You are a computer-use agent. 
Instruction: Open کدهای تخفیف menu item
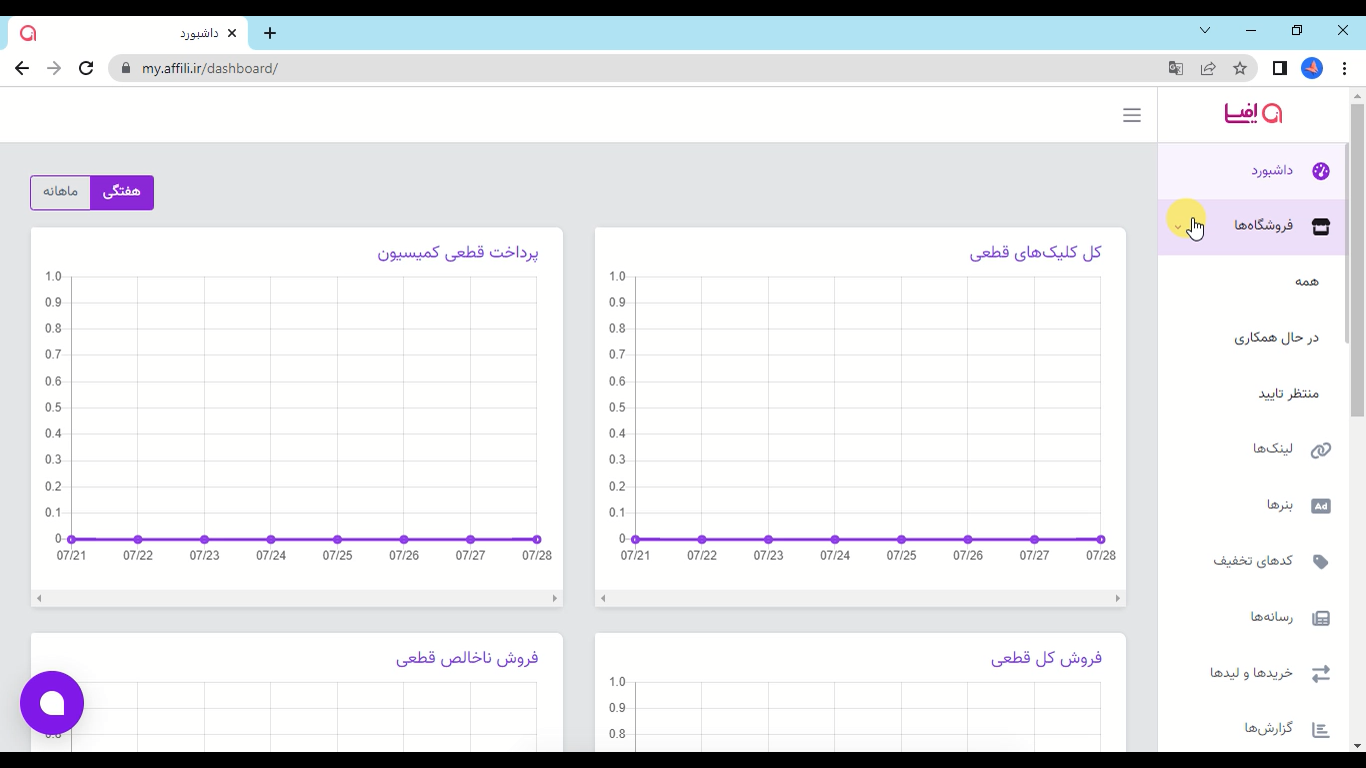pyautogui.click(x=1252, y=561)
